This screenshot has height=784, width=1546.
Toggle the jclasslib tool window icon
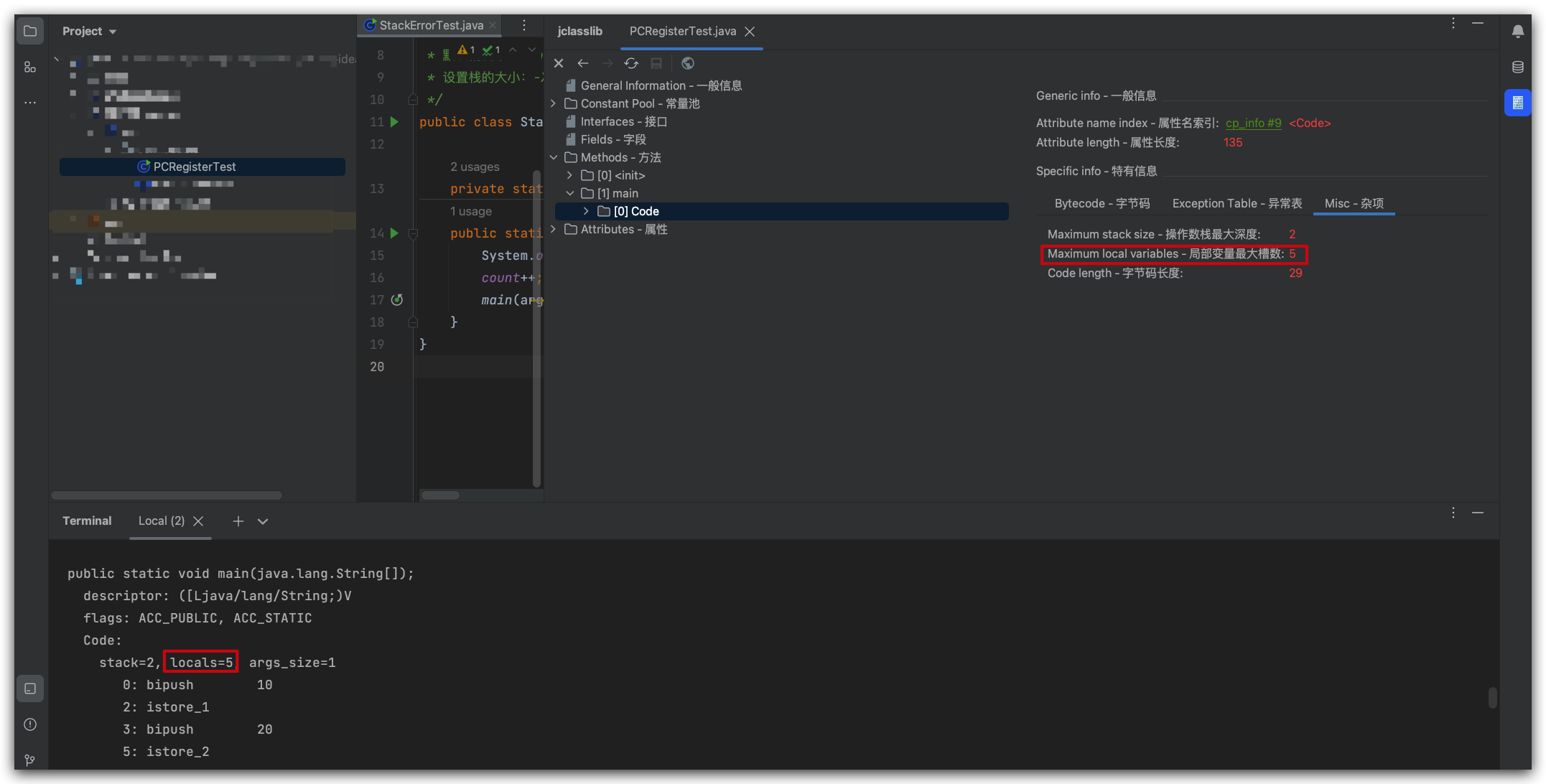pyautogui.click(x=1517, y=103)
